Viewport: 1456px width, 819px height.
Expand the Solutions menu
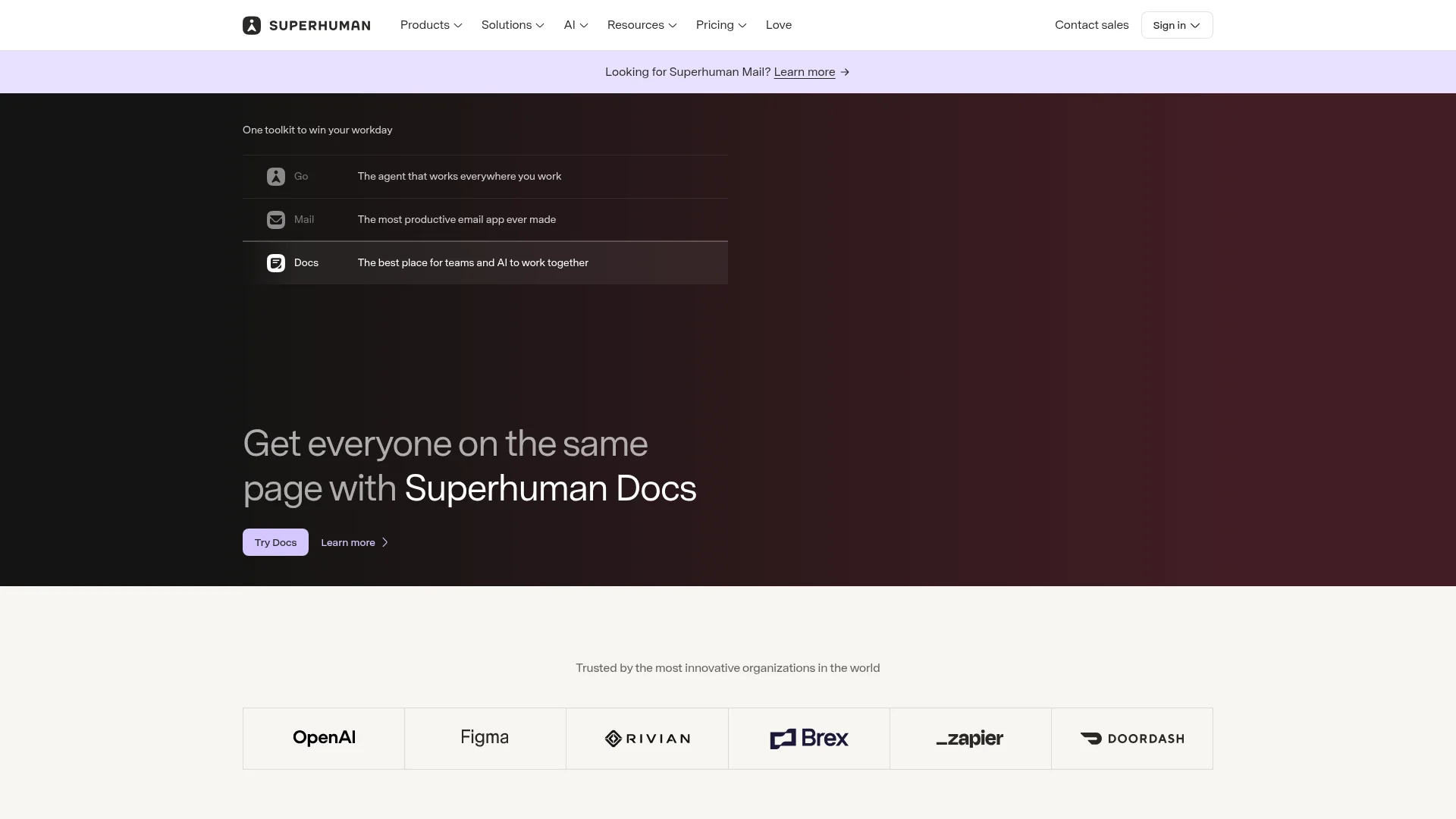[x=513, y=25]
